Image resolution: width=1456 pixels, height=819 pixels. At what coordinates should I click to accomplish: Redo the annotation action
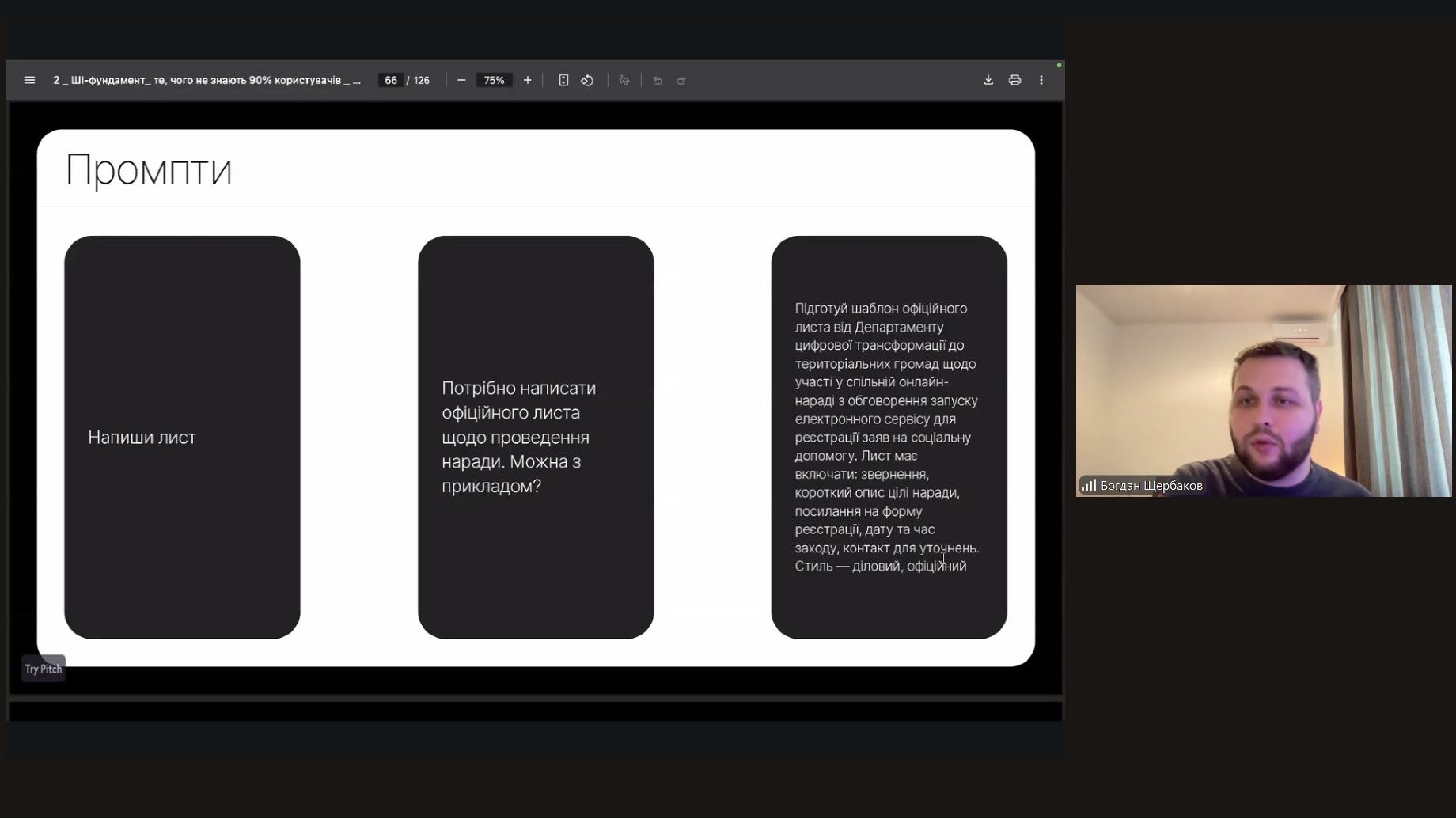click(x=681, y=80)
